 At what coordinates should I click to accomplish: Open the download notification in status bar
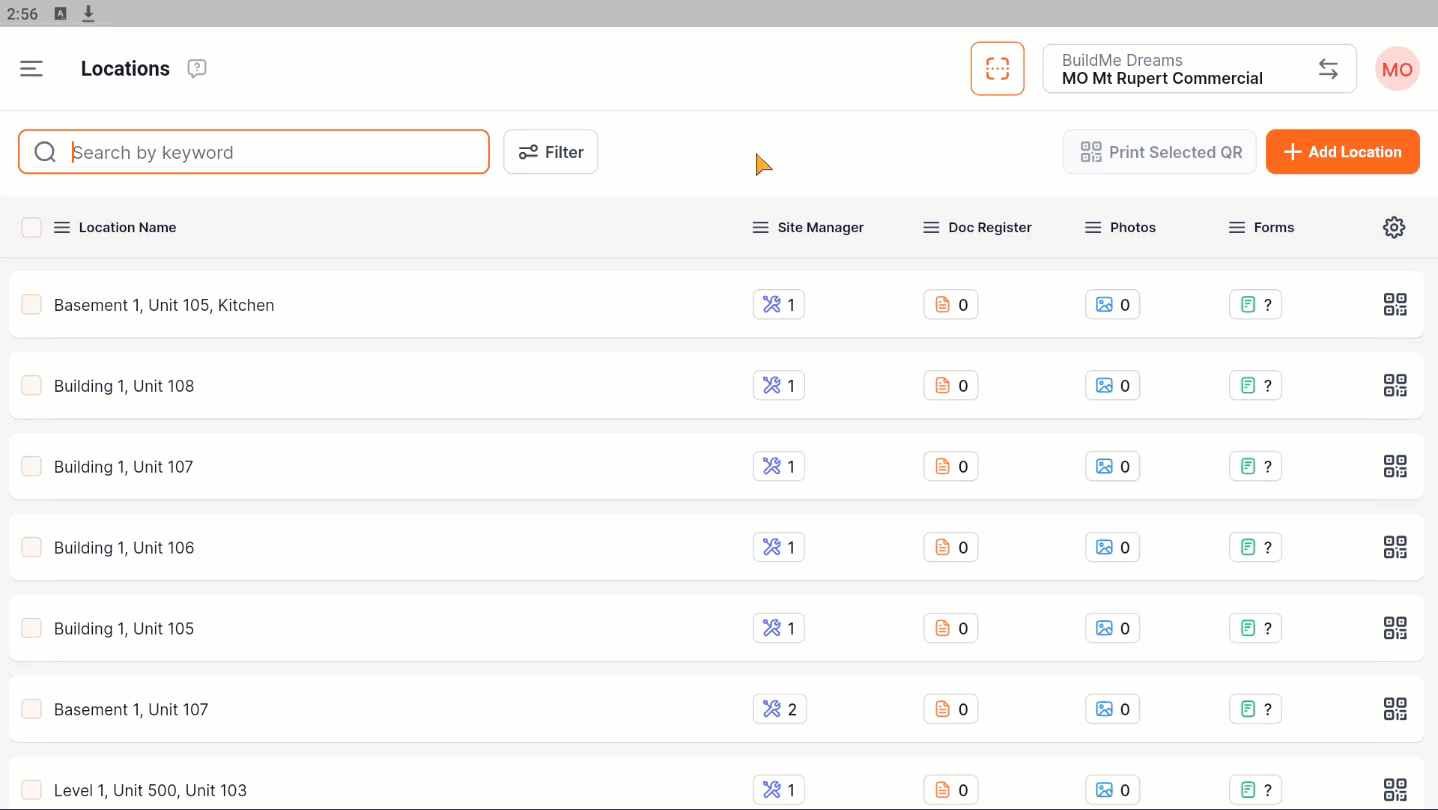(x=88, y=13)
